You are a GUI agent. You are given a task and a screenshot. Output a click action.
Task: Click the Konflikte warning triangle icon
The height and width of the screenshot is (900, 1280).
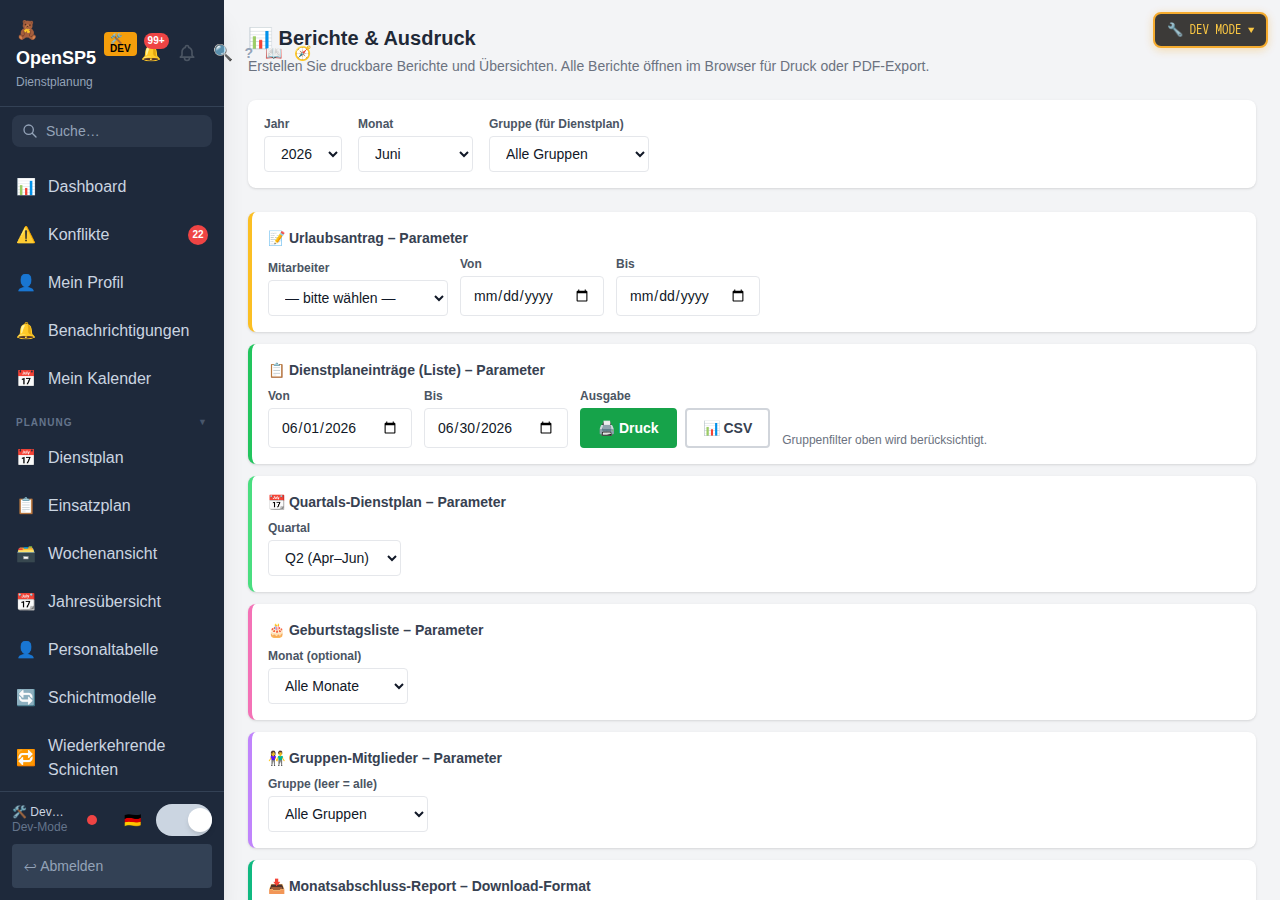point(26,234)
